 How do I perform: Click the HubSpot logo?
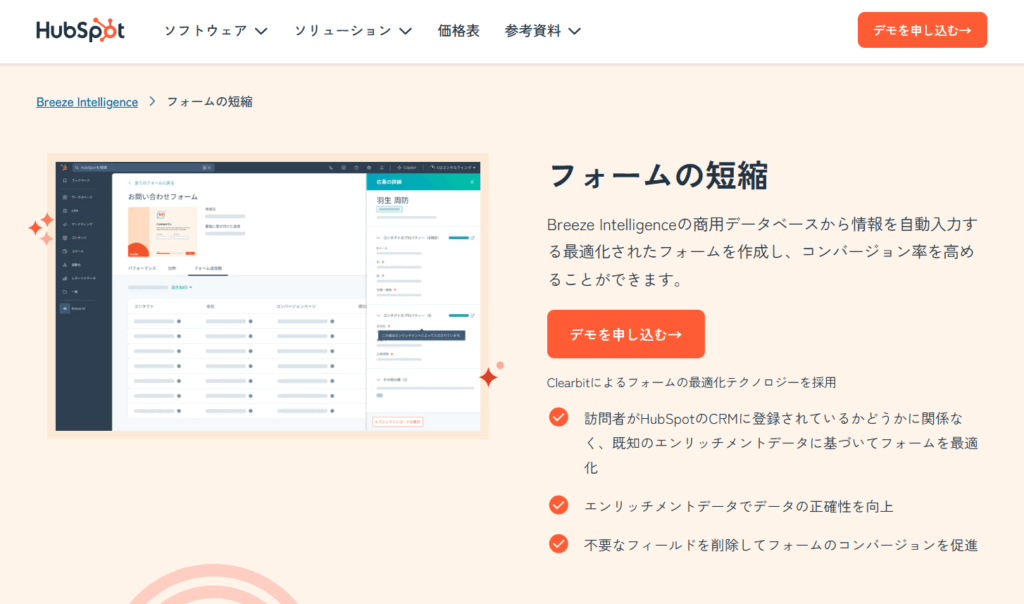(80, 30)
